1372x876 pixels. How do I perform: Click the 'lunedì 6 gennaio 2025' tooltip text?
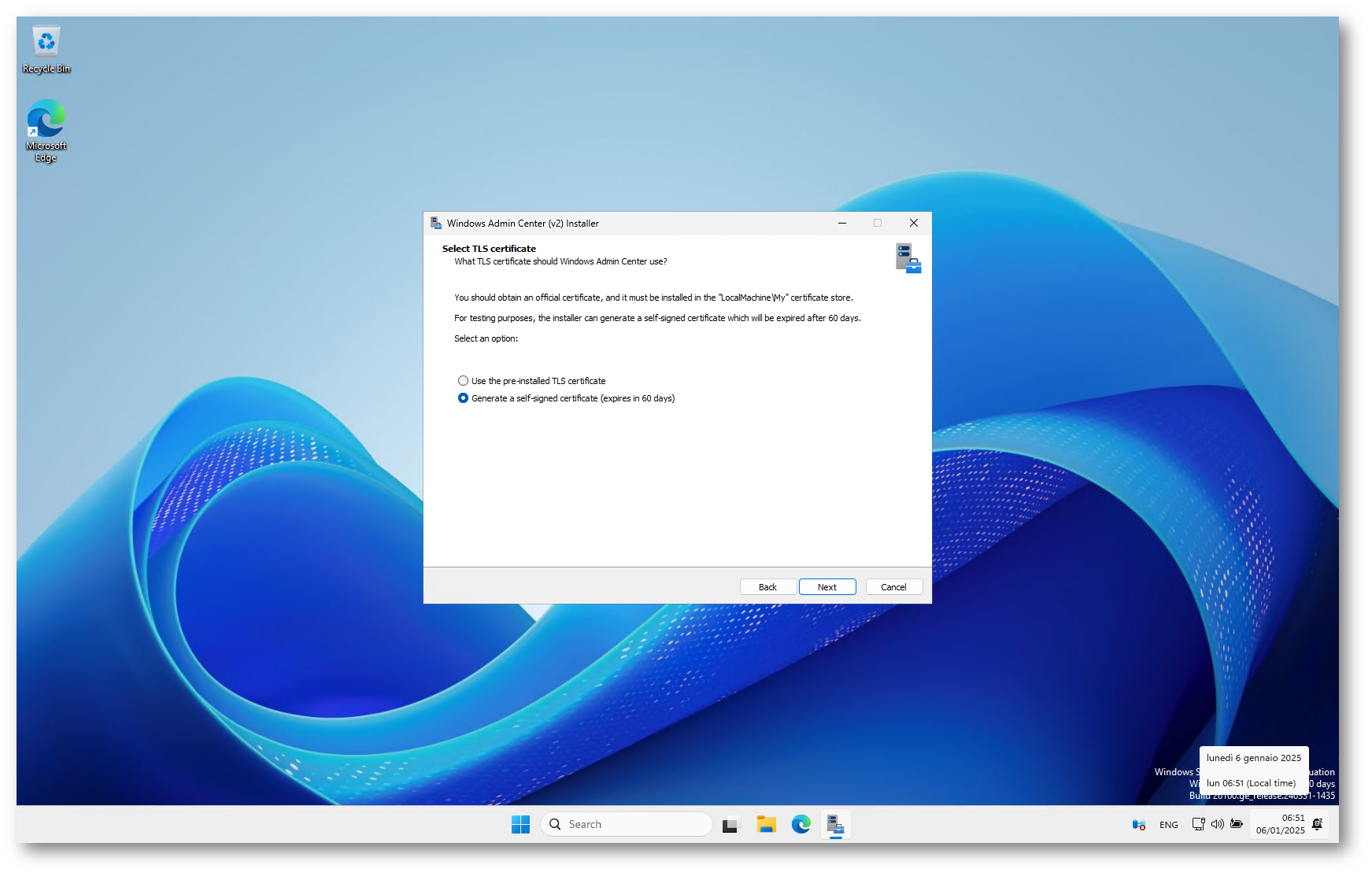pyautogui.click(x=1254, y=758)
